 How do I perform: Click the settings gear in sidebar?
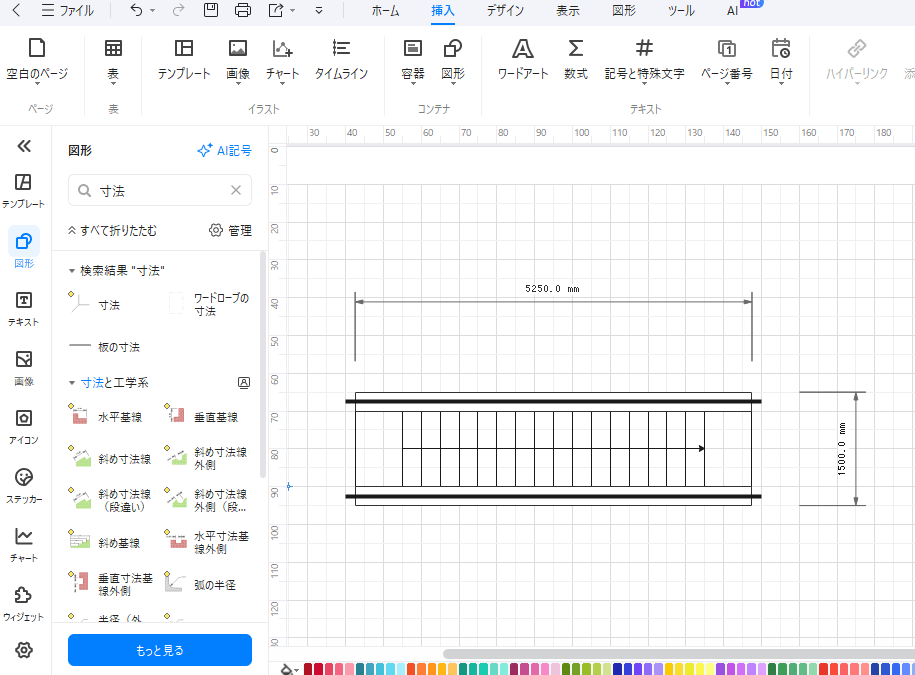[24, 650]
